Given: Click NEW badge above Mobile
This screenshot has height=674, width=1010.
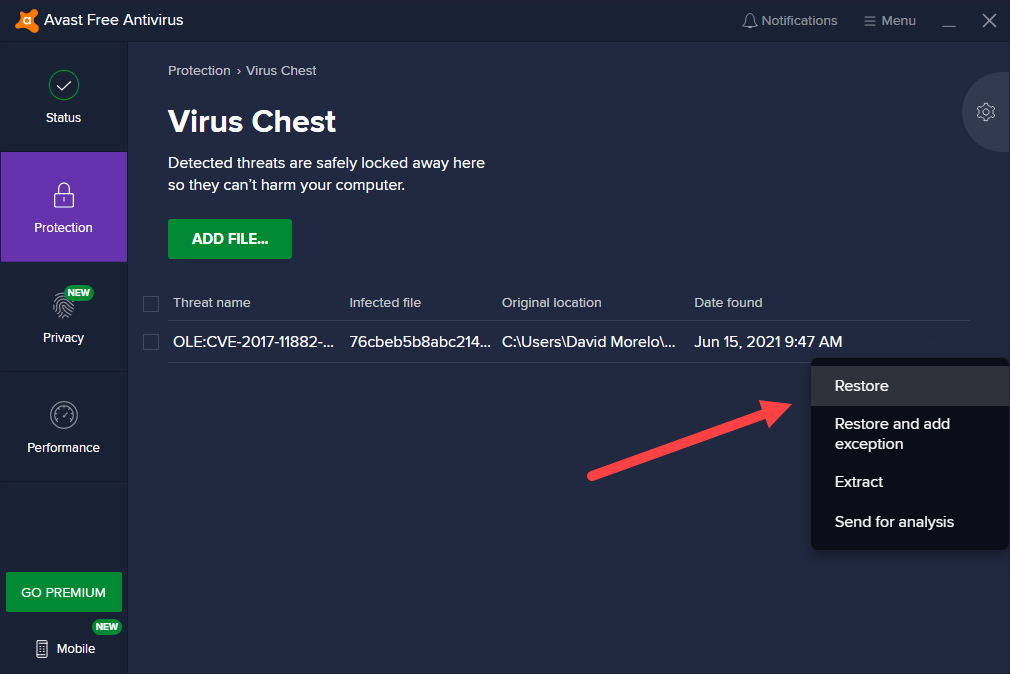Looking at the screenshot, I should (x=107, y=626).
